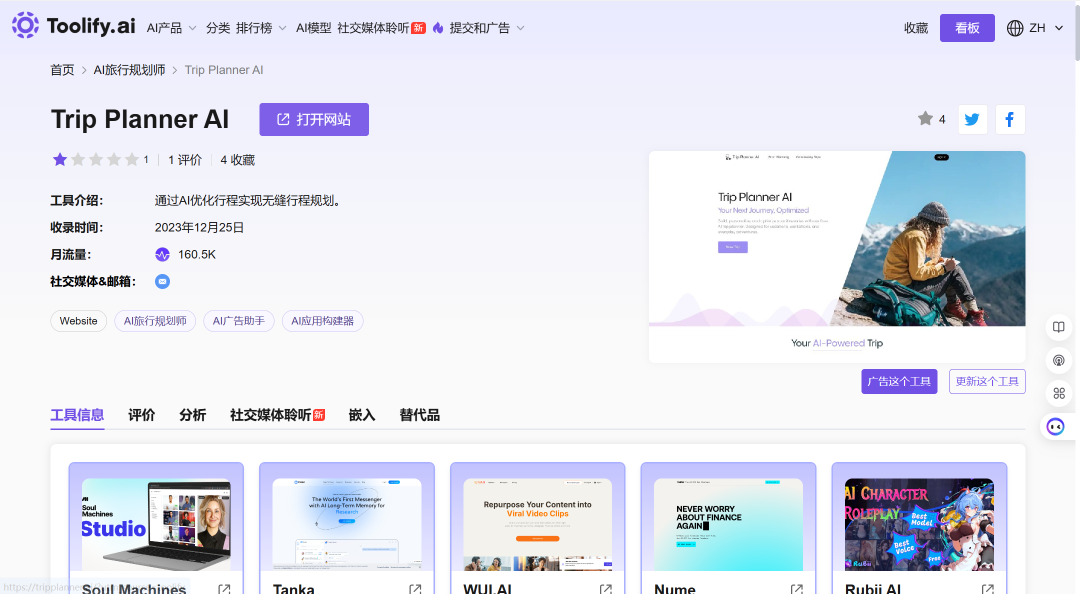Click the fifth empty rating star
Screen dimensions: 1080x594
tap(132, 160)
